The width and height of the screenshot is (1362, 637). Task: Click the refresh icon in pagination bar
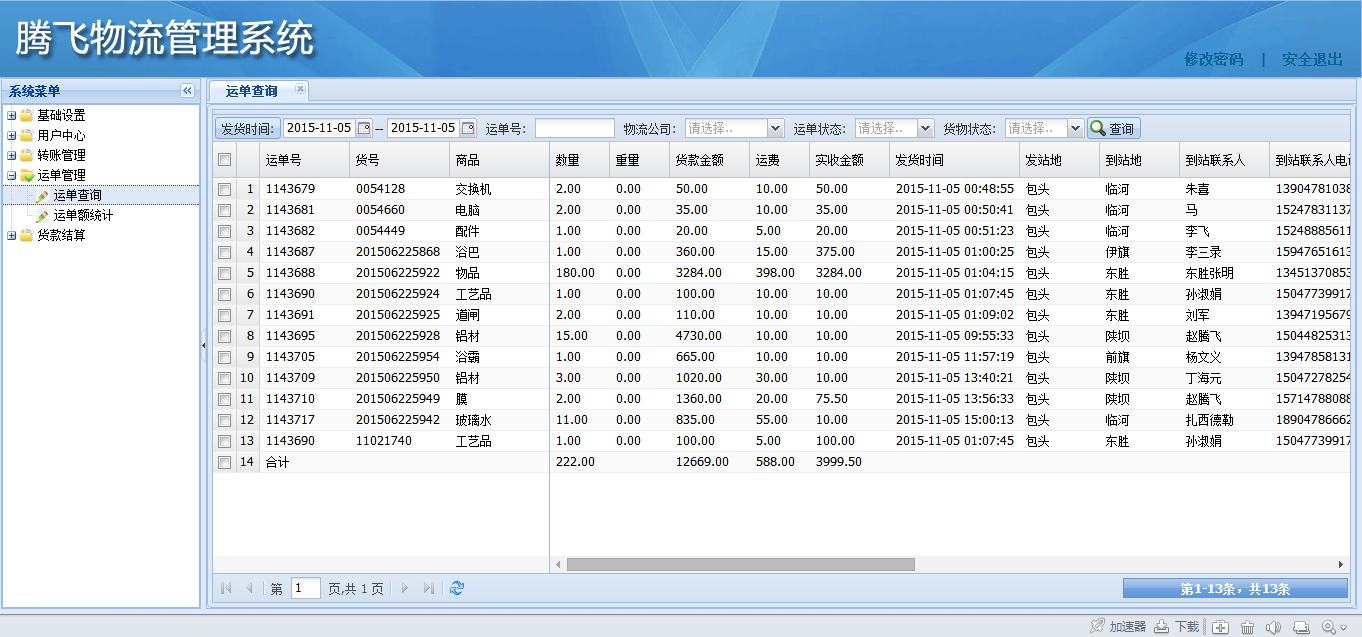457,589
